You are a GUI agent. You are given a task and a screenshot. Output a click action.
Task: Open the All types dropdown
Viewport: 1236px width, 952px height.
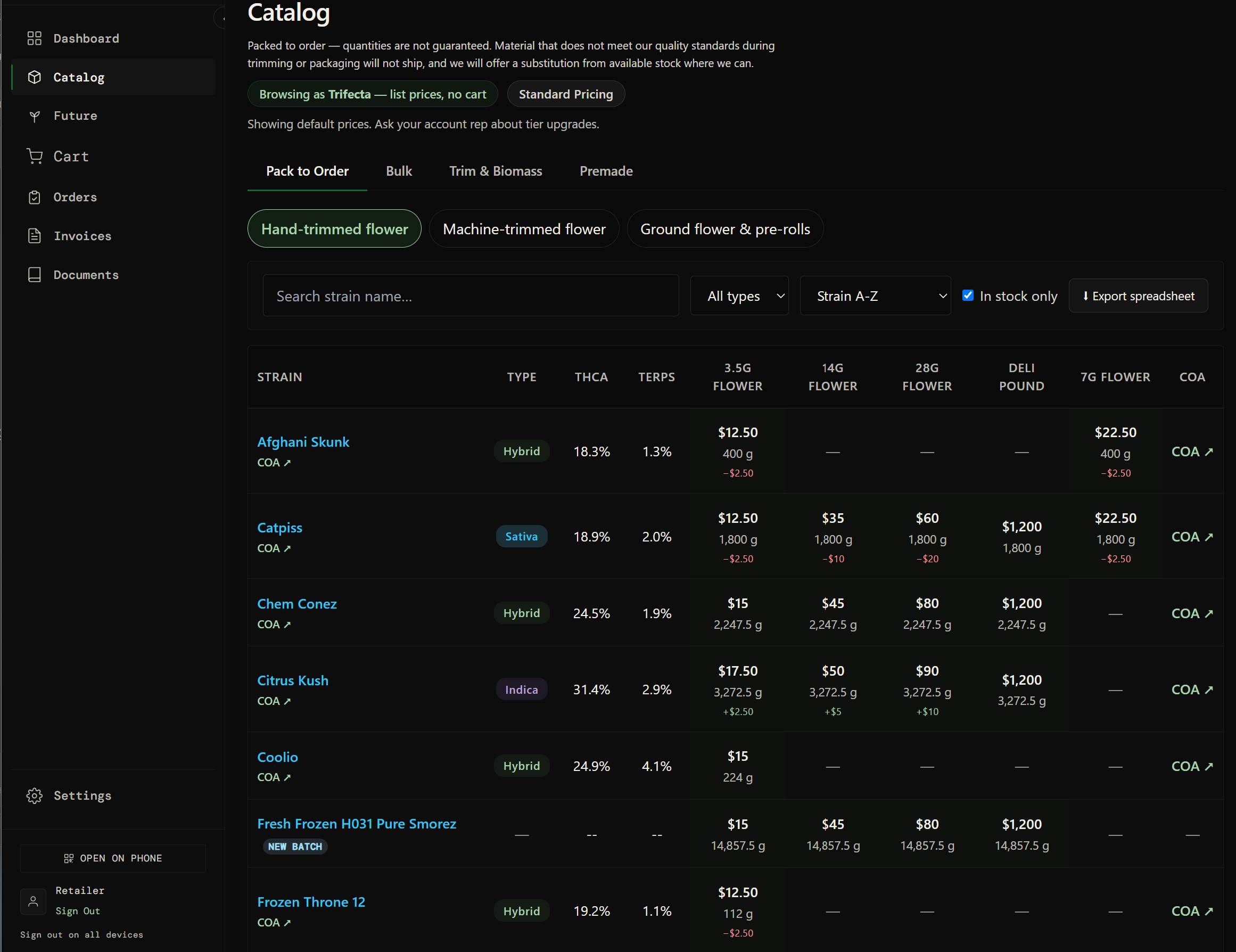[739, 296]
